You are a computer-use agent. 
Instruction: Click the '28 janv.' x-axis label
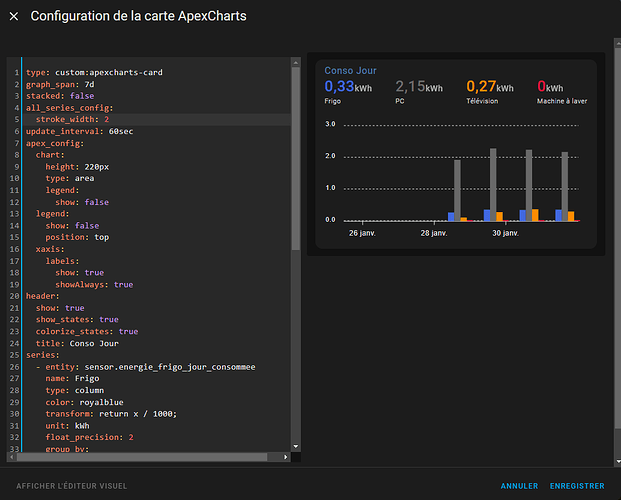pos(434,233)
